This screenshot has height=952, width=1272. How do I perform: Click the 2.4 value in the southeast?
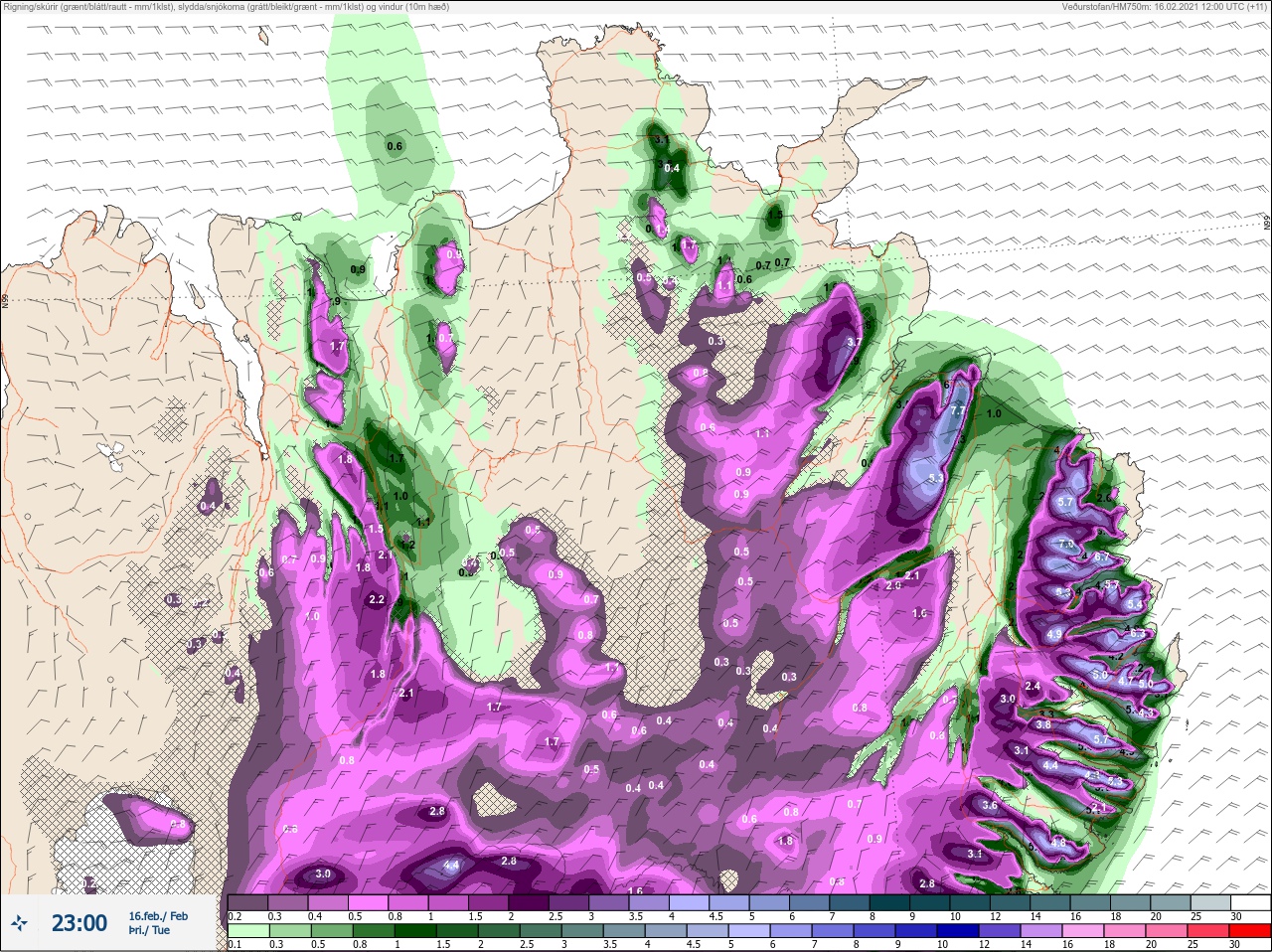pos(1033,686)
